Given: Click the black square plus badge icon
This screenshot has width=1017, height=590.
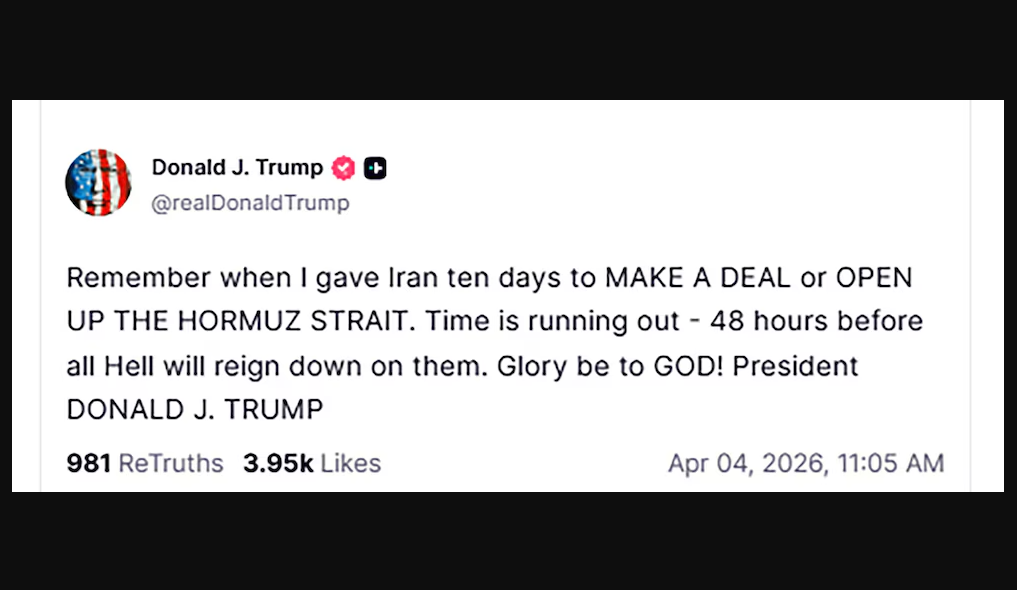Looking at the screenshot, I should 375,168.
